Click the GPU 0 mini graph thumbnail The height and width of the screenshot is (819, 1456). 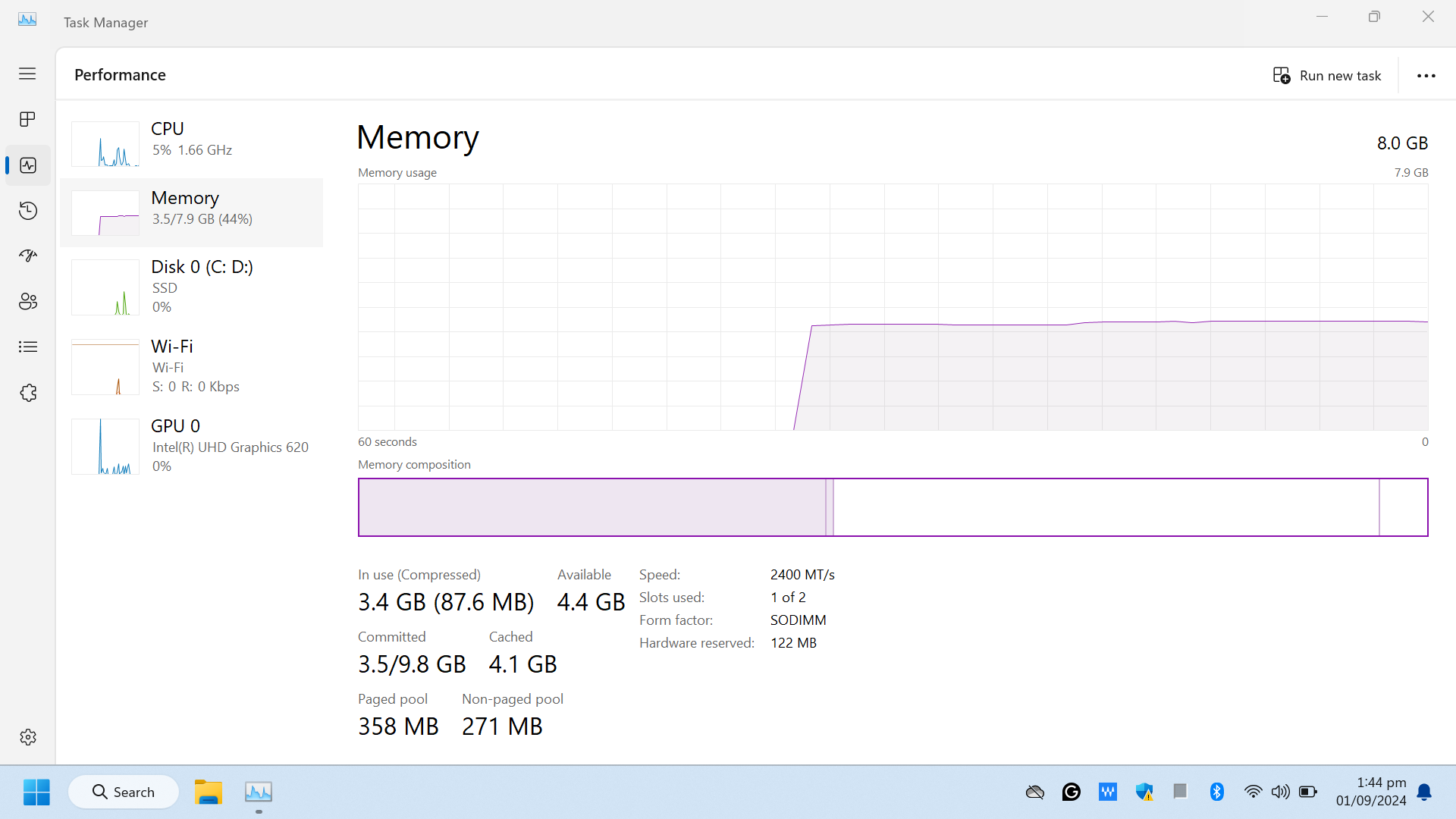105,447
